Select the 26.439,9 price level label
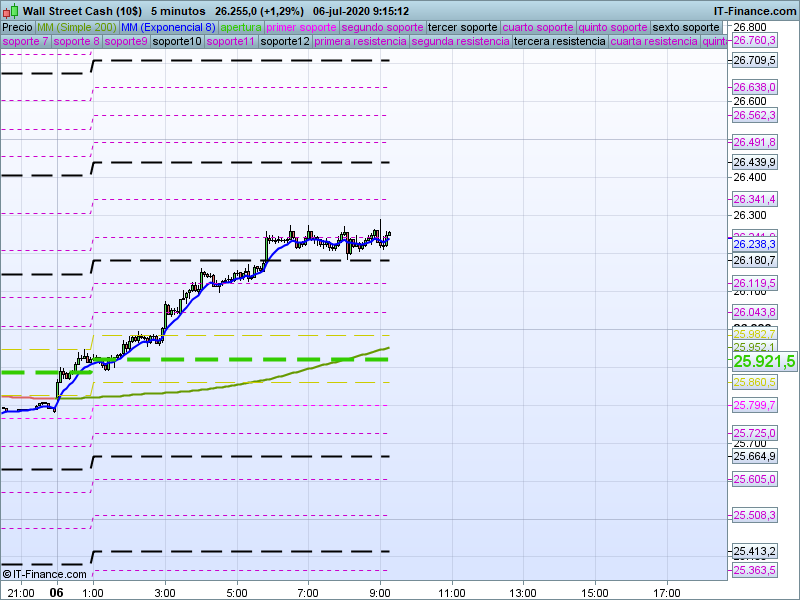The height and width of the screenshot is (600, 800). pos(755,162)
